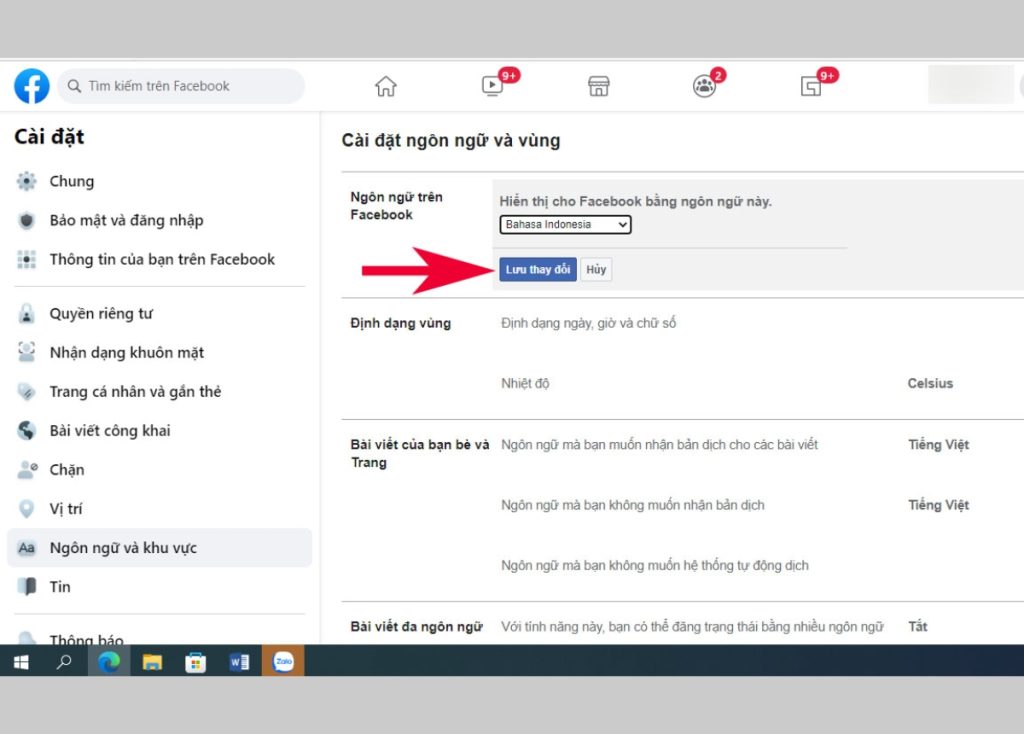Open the Groups icon in top bar
Viewport: 1024px width, 734px height.
coord(704,86)
